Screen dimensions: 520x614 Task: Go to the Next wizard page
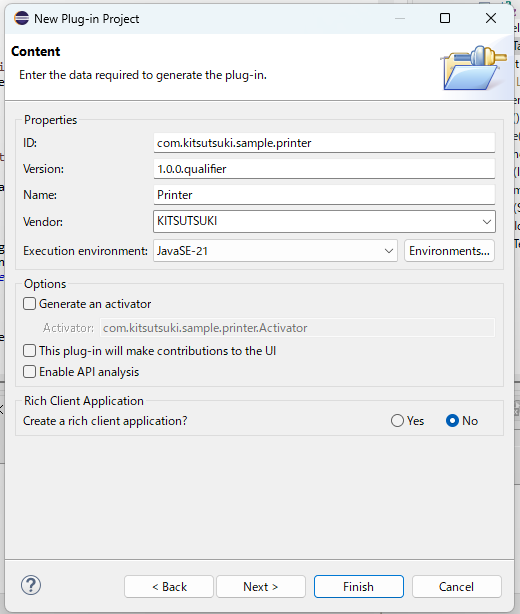pos(261,587)
